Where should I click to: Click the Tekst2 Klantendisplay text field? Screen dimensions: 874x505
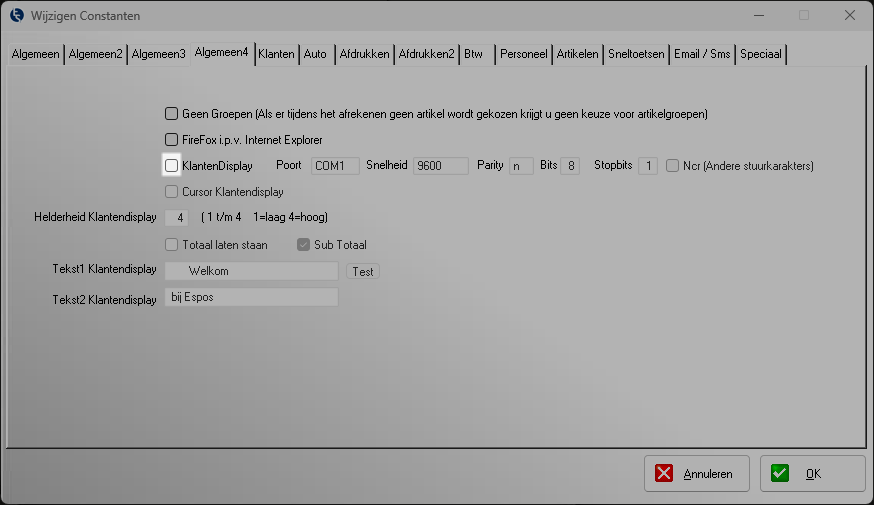251,298
